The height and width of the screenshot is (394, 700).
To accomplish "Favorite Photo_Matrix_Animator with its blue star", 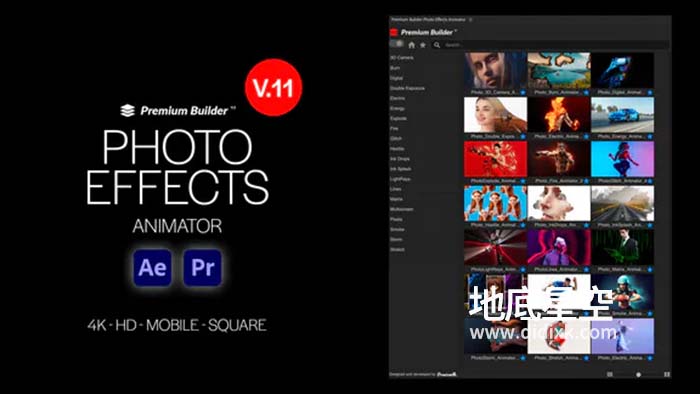I will click(650, 270).
